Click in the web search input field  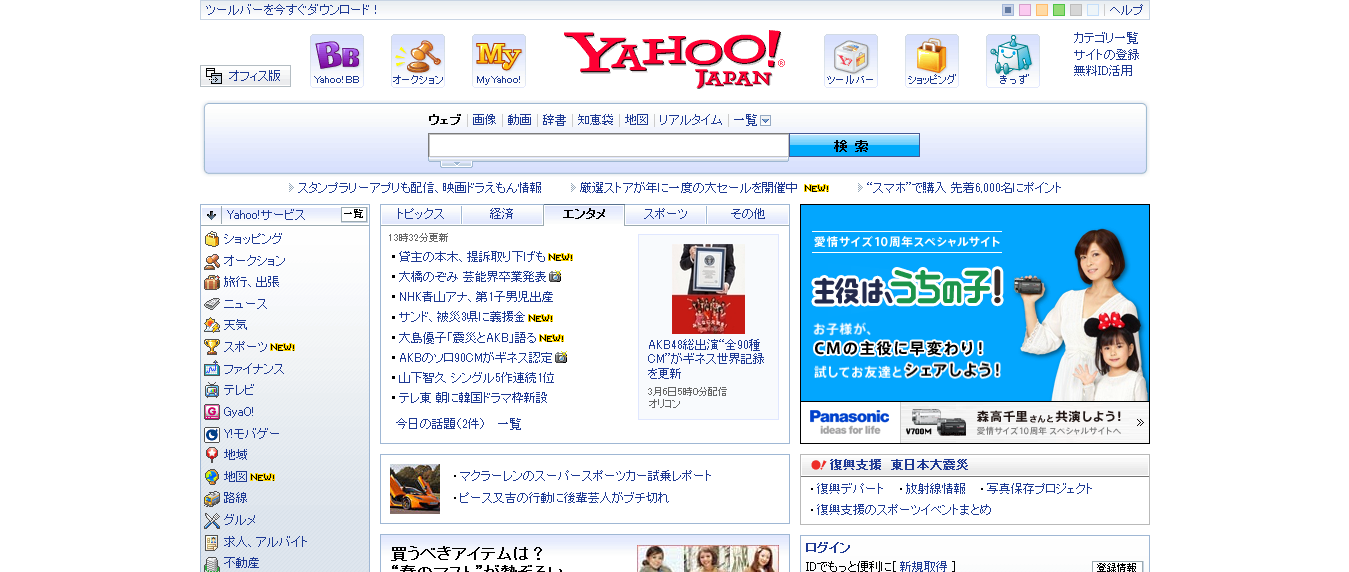(x=608, y=146)
